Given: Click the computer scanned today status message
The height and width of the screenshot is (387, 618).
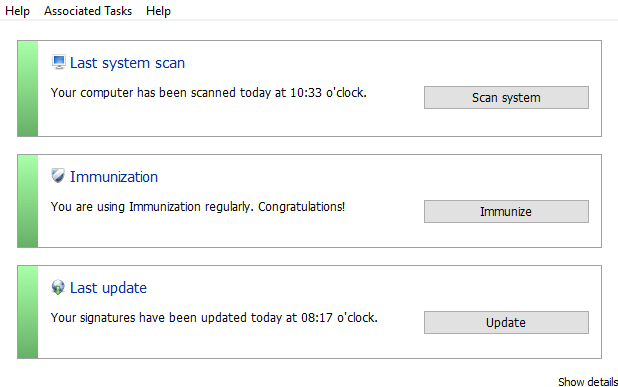Looking at the screenshot, I should 208,93.
